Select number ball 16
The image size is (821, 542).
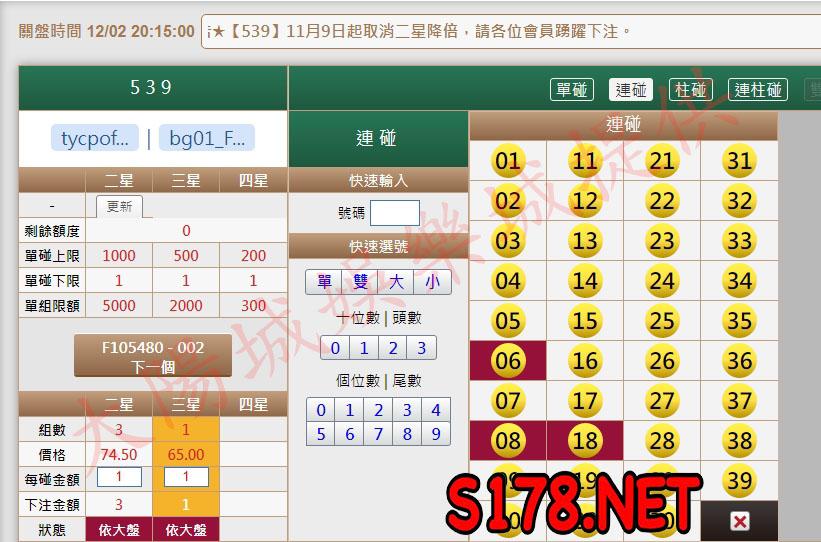point(585,361)
